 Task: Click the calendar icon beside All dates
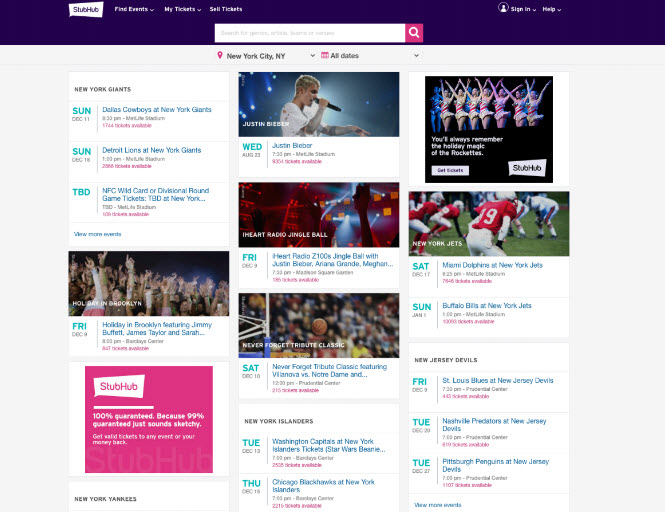click(325, 56)
